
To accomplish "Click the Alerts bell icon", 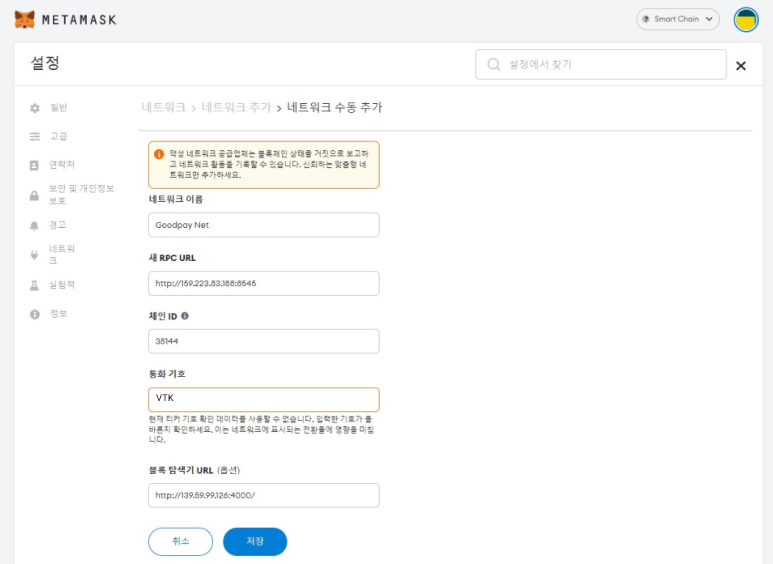I will pyautogui.click(x=35, y=226).
